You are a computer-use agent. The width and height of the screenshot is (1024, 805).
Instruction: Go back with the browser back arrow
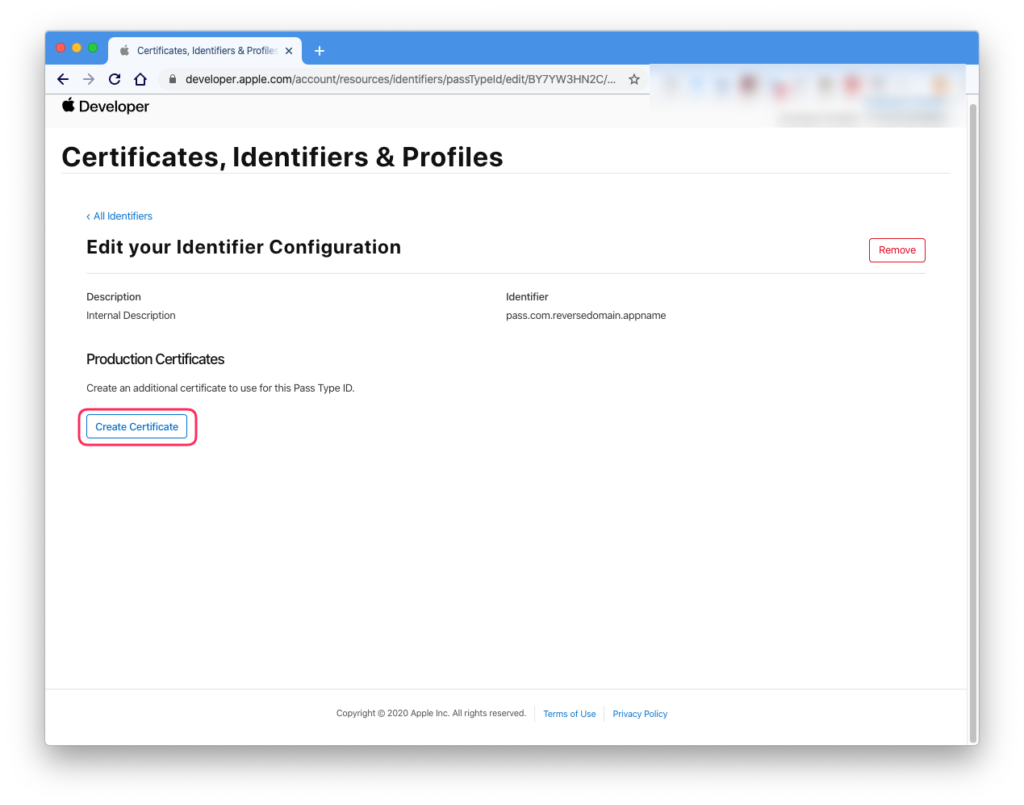[63, 79]
